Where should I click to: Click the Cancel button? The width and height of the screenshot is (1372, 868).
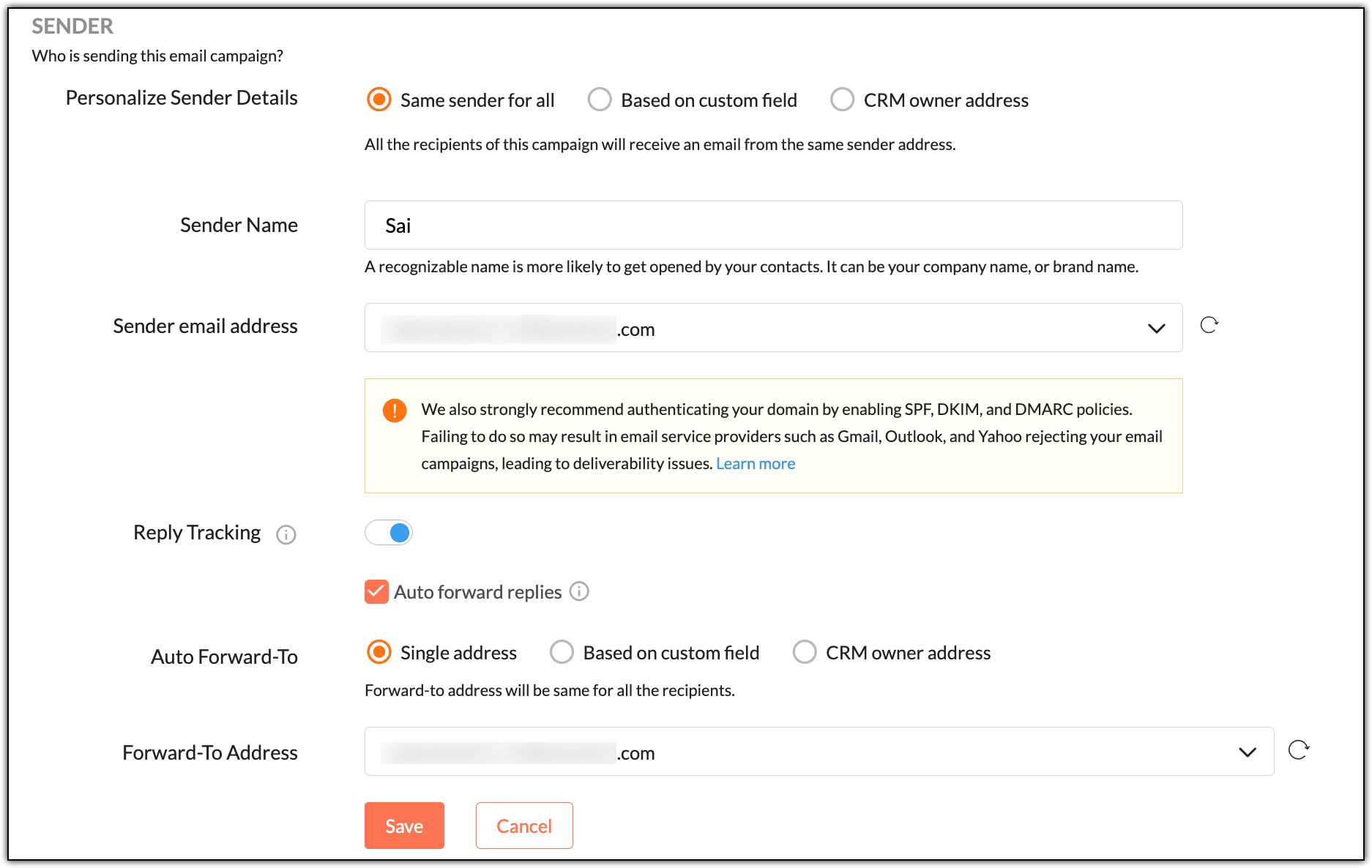(524, 826)
